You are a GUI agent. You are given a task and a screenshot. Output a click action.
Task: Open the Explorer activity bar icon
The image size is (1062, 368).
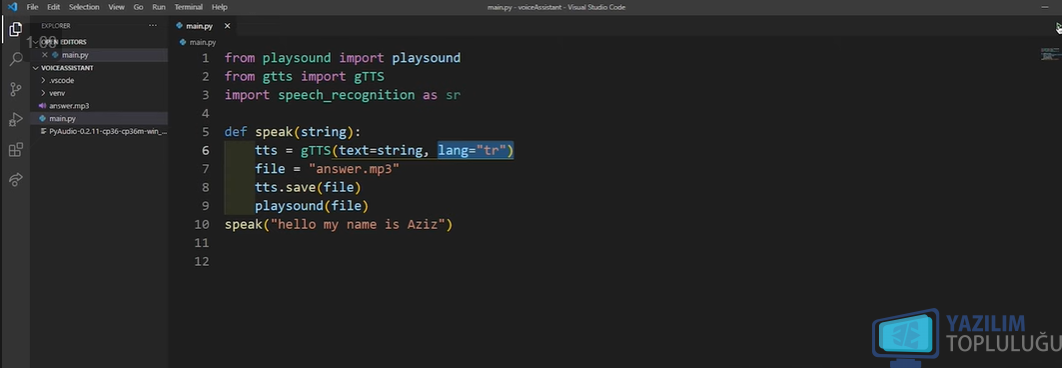[x=15, y=29]
